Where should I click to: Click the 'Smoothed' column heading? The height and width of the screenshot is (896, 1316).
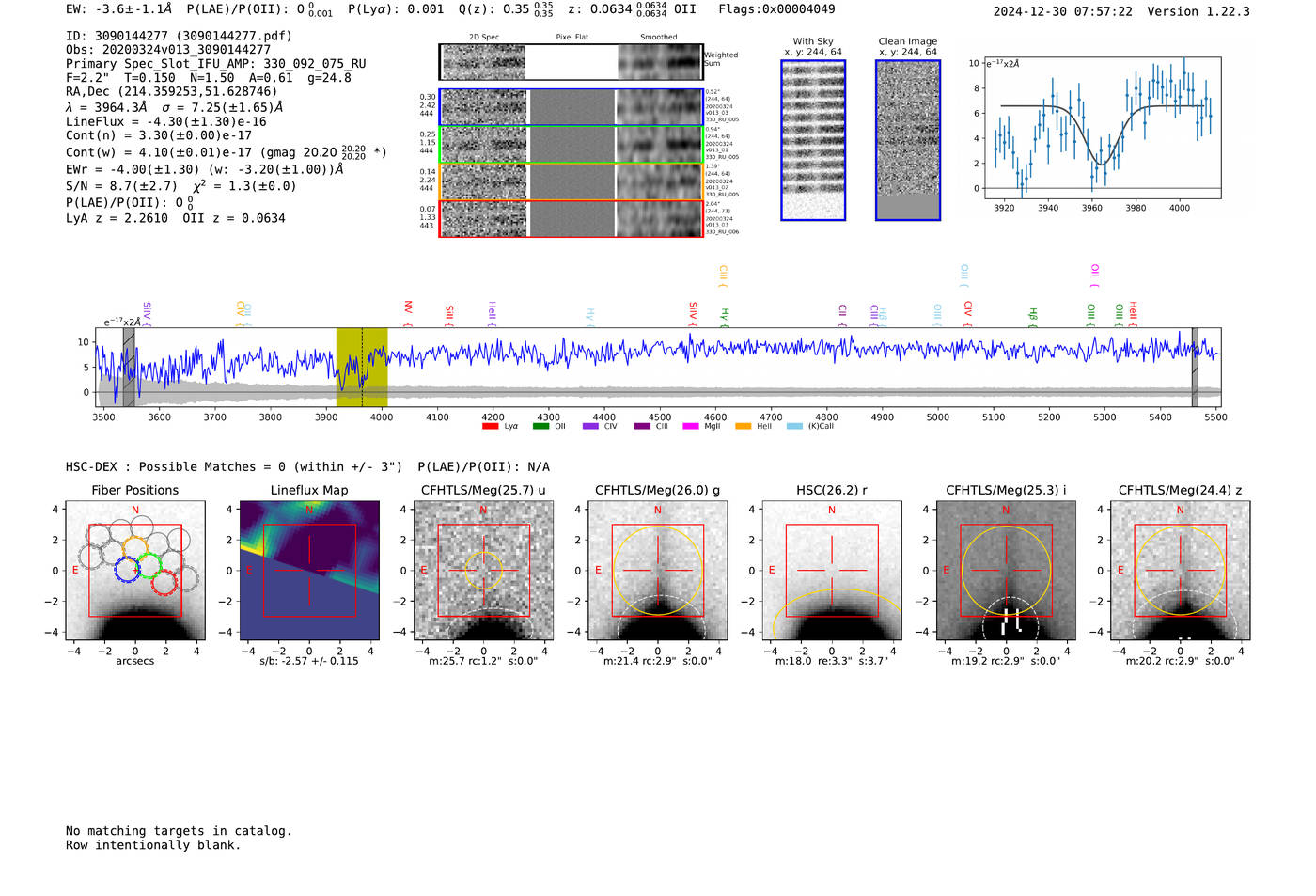click(x=659, y=38)
